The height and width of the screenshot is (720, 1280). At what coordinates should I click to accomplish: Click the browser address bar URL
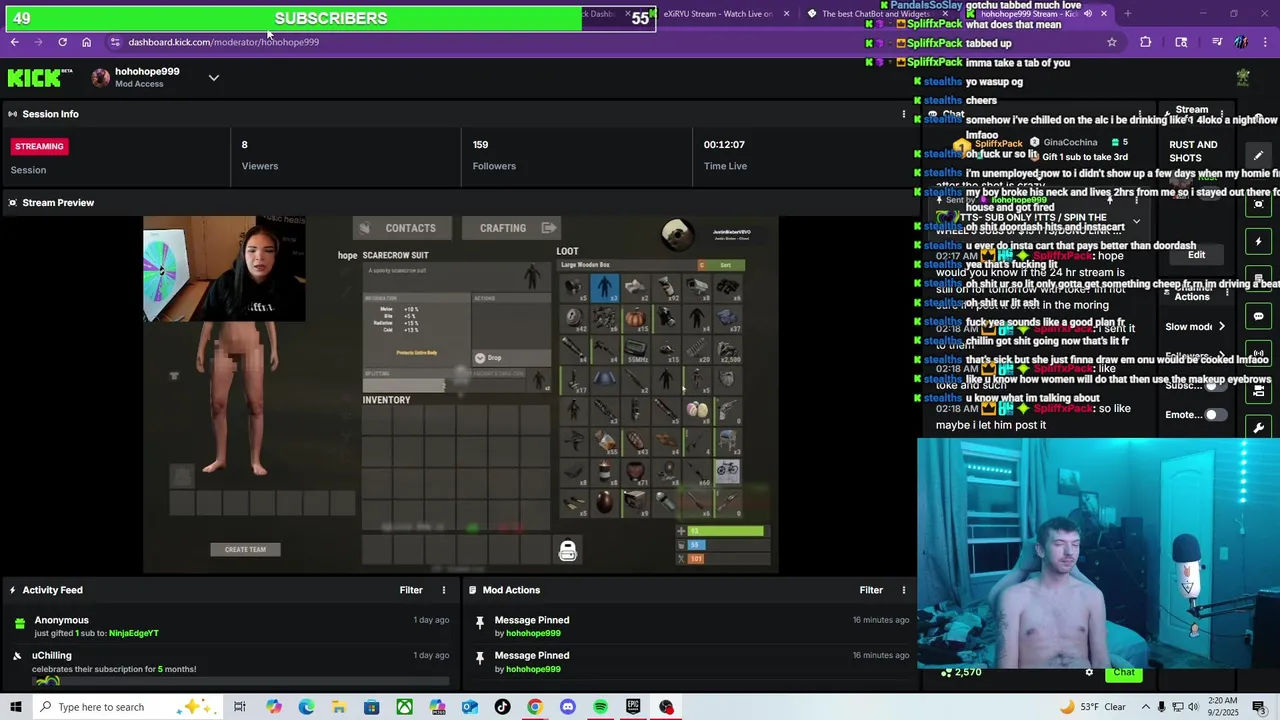coord(223,42)
